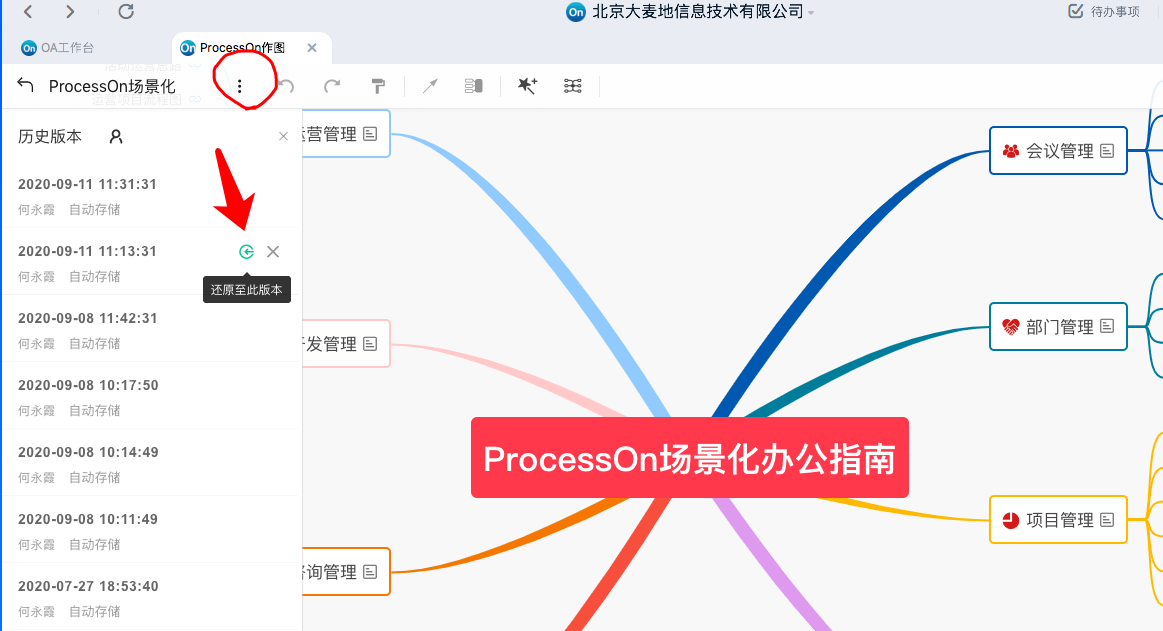Click the pie chart icon in 项目管理
1163x631 pixels.
click(x=1010, y=520)
